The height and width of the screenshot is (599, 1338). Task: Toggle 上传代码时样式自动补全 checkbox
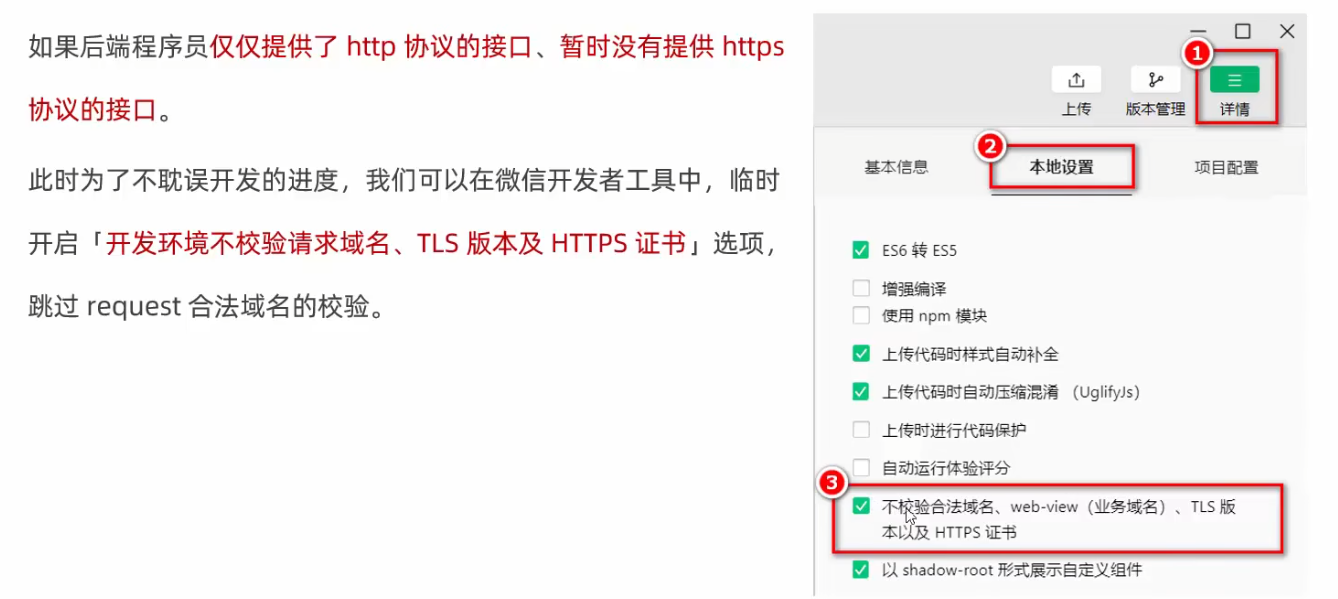pyautogui.click(x=861, y=353)
